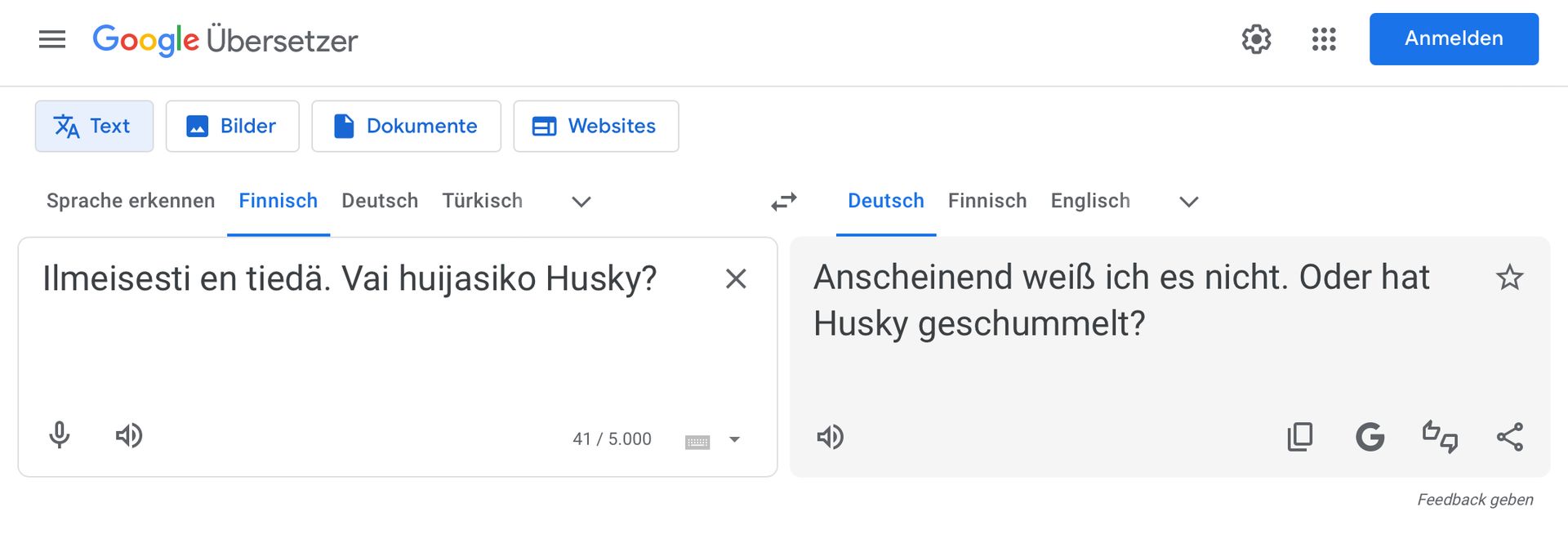Share the translation
This screenshot has height=534, width=1568.
1510,437
